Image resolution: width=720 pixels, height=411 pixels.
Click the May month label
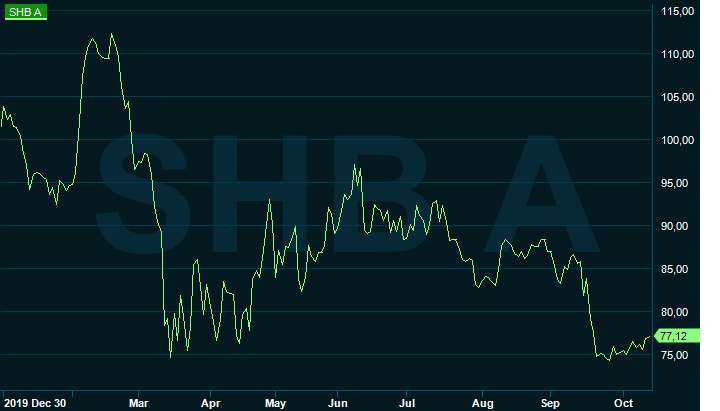[276, 403]
